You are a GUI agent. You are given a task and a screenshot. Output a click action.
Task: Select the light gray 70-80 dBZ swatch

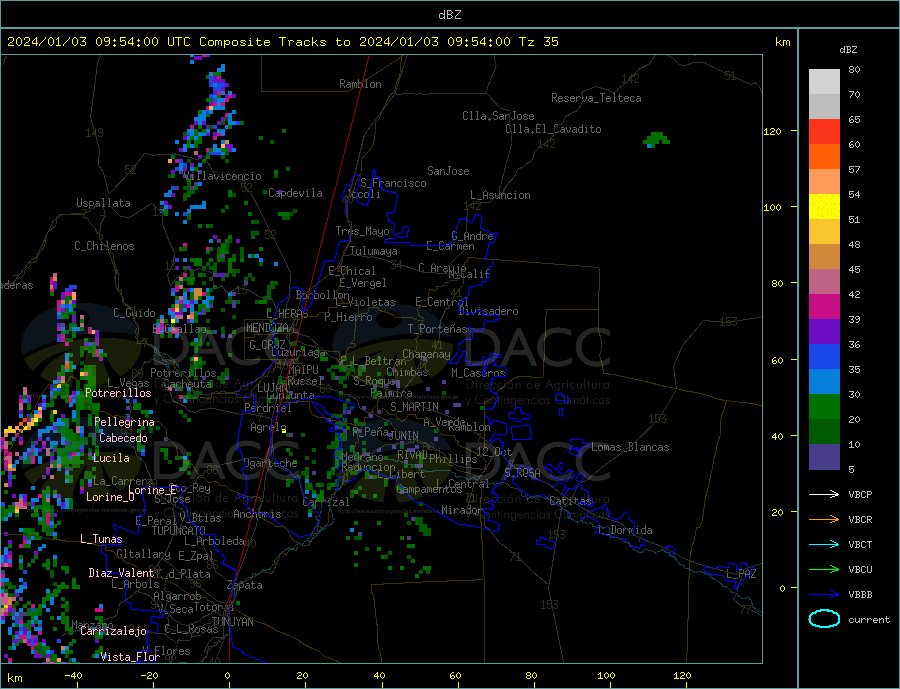824,82
